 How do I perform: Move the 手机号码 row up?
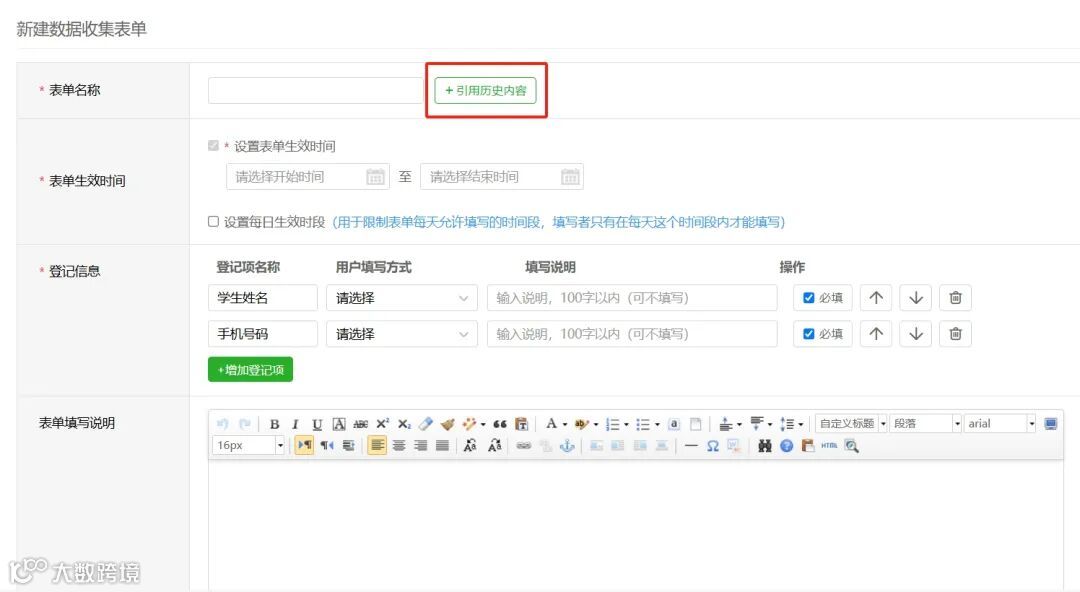[x=876, y=334]
